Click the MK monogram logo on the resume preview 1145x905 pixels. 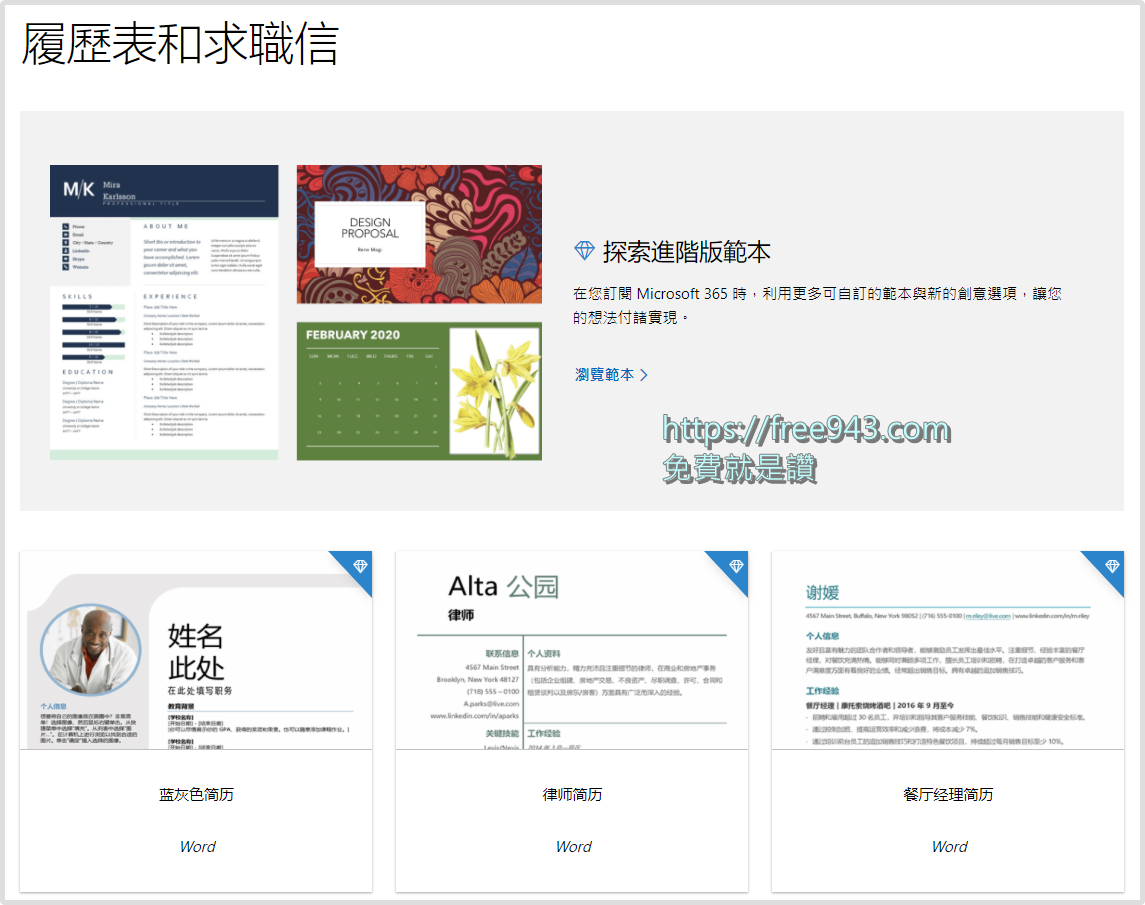point(80,187)
